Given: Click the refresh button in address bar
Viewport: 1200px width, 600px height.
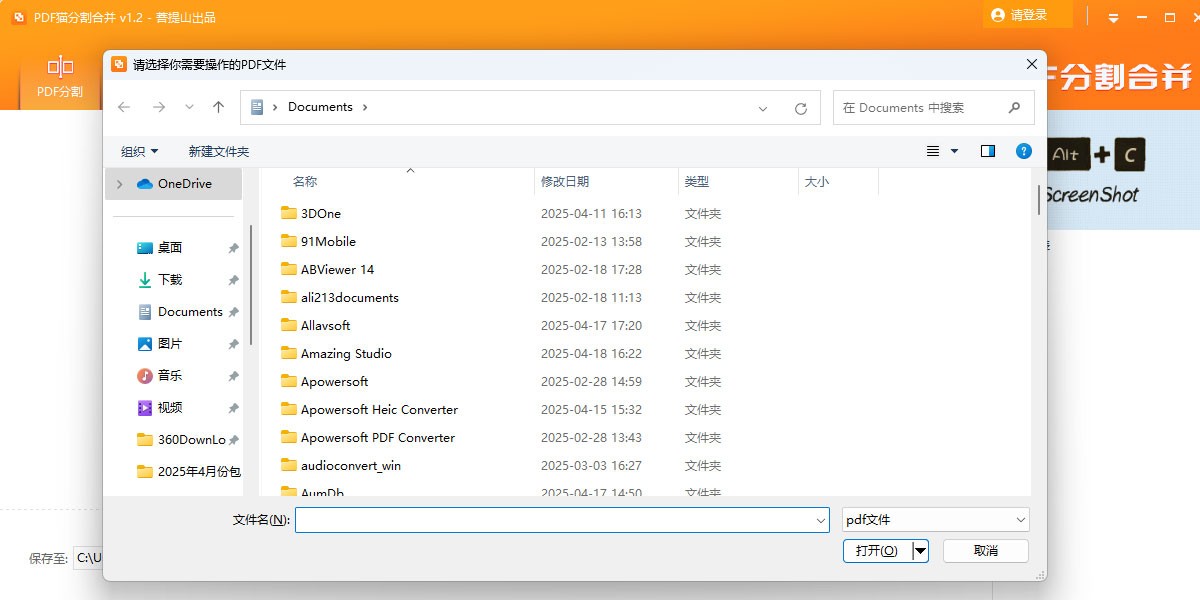Looking at the screenshot, I should point(800,108).
